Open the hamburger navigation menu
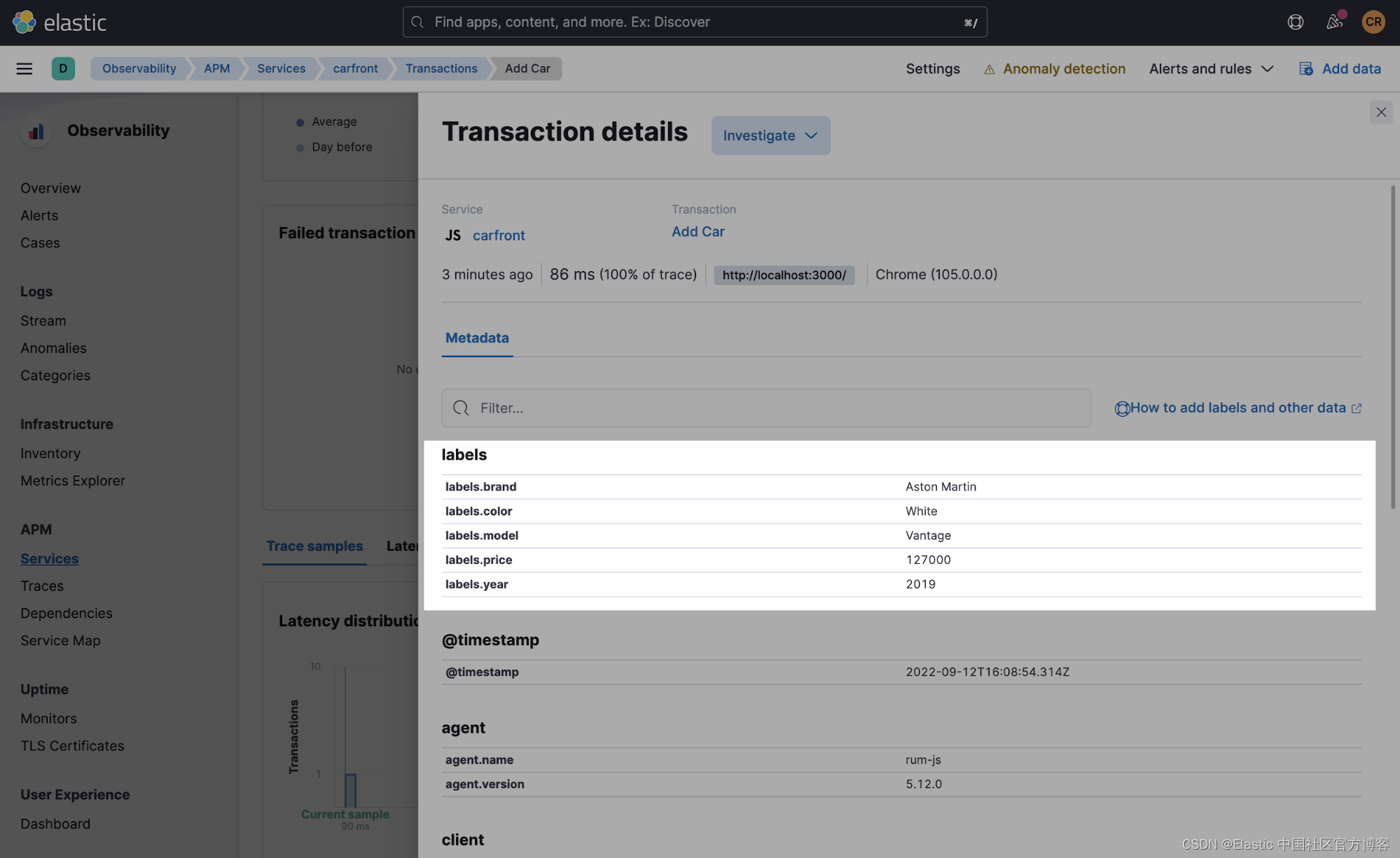 pyautogui.click(x=25, y=69)
